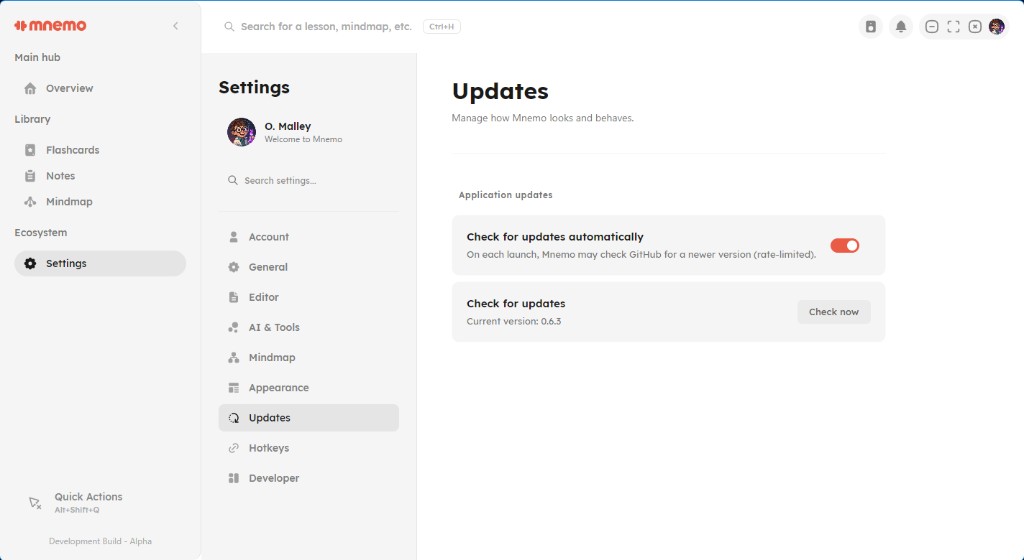Select the Updates settings tab

pyautogui.click(x=309, y=418)
